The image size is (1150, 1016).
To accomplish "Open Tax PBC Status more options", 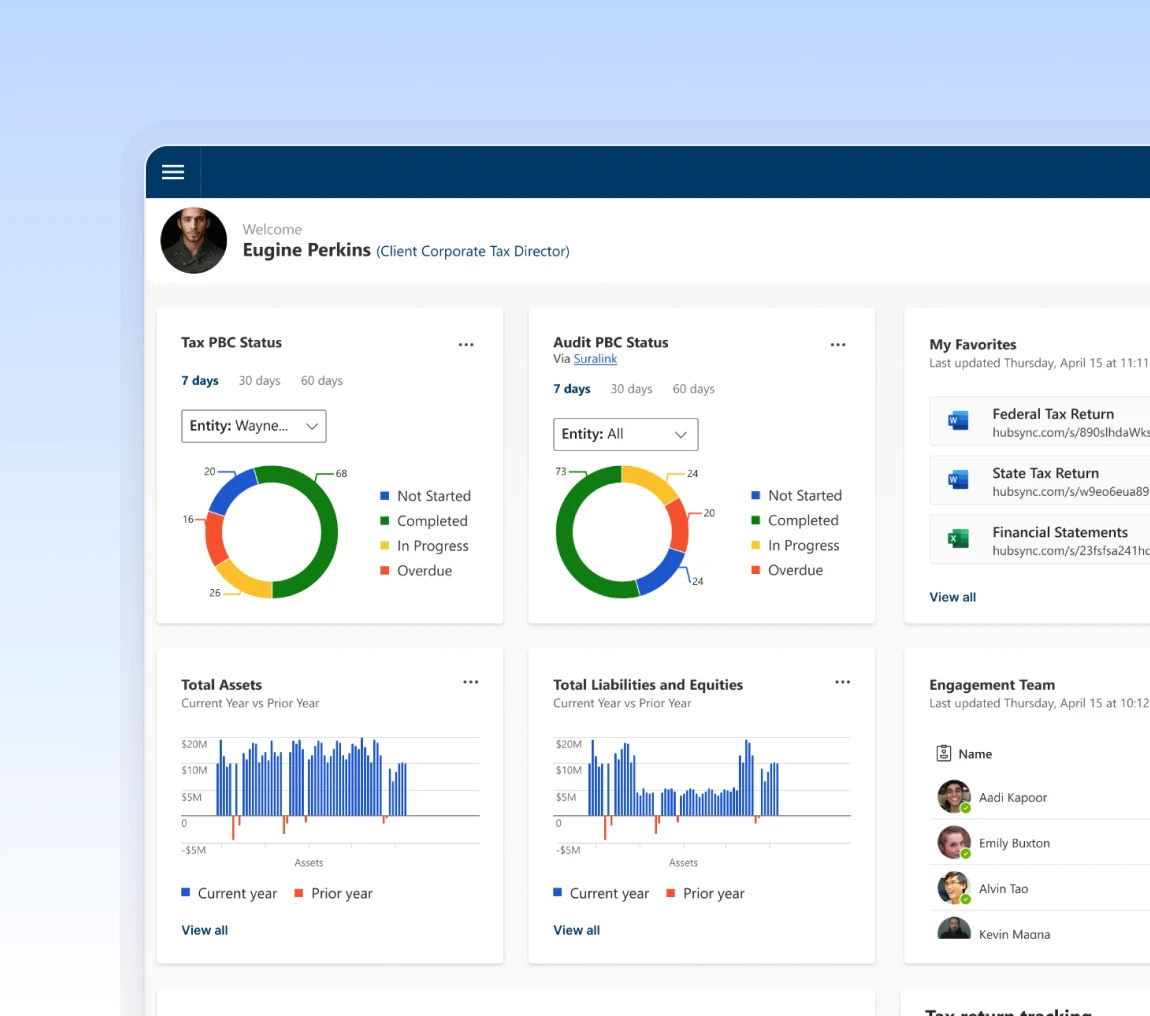I will [x=466, y=345].
